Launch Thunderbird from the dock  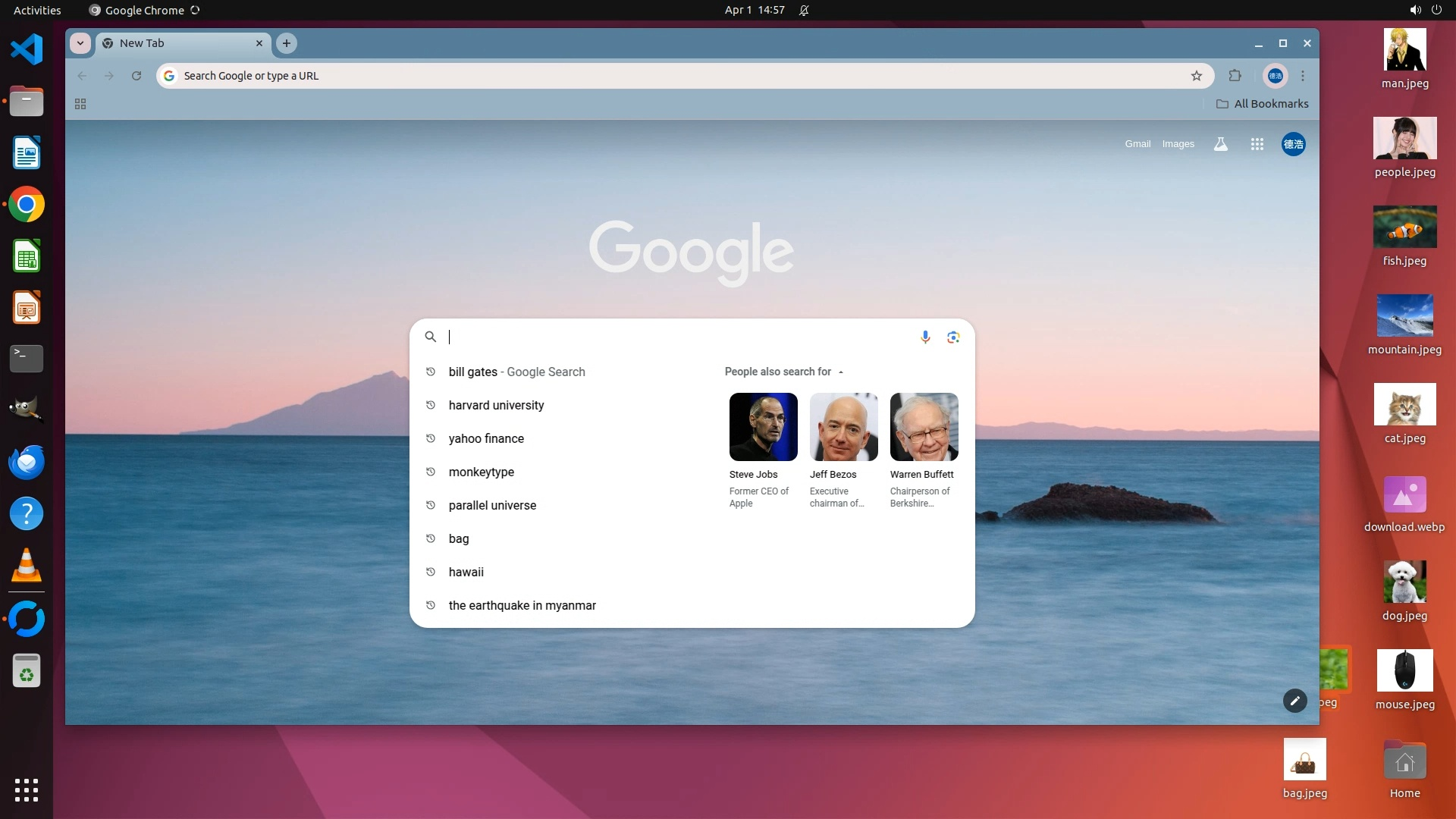tap(27, 463)
